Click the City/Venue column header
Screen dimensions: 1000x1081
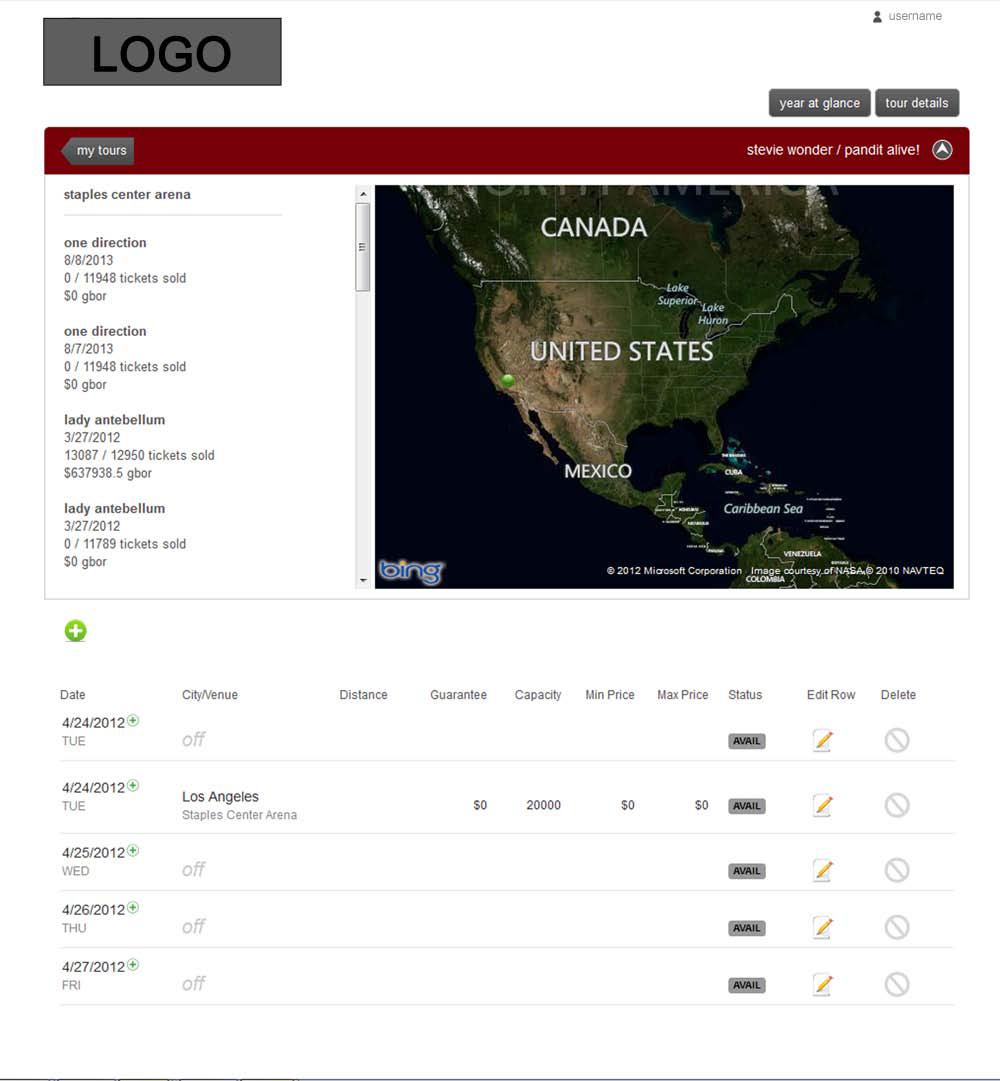coord(210,695)
